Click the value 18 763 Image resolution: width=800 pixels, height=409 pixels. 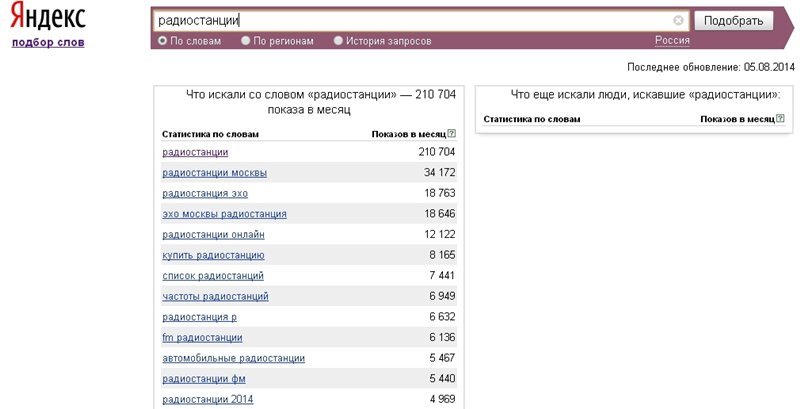[x=439, y=193]
